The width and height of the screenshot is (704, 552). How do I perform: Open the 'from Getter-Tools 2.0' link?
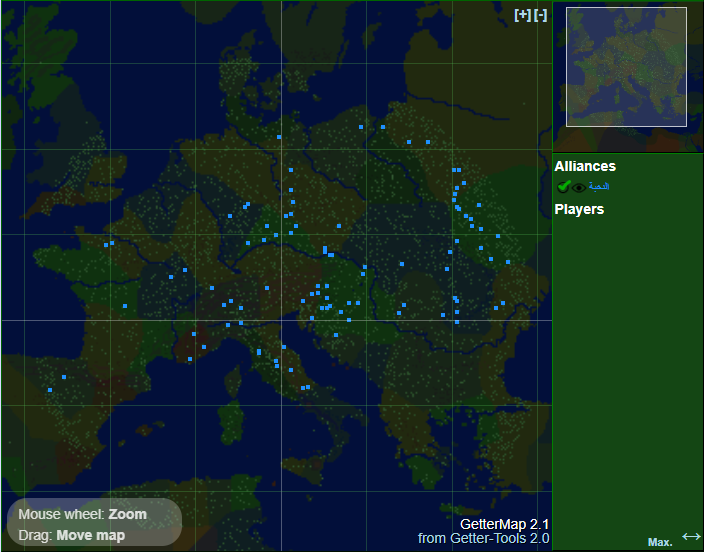484,538
